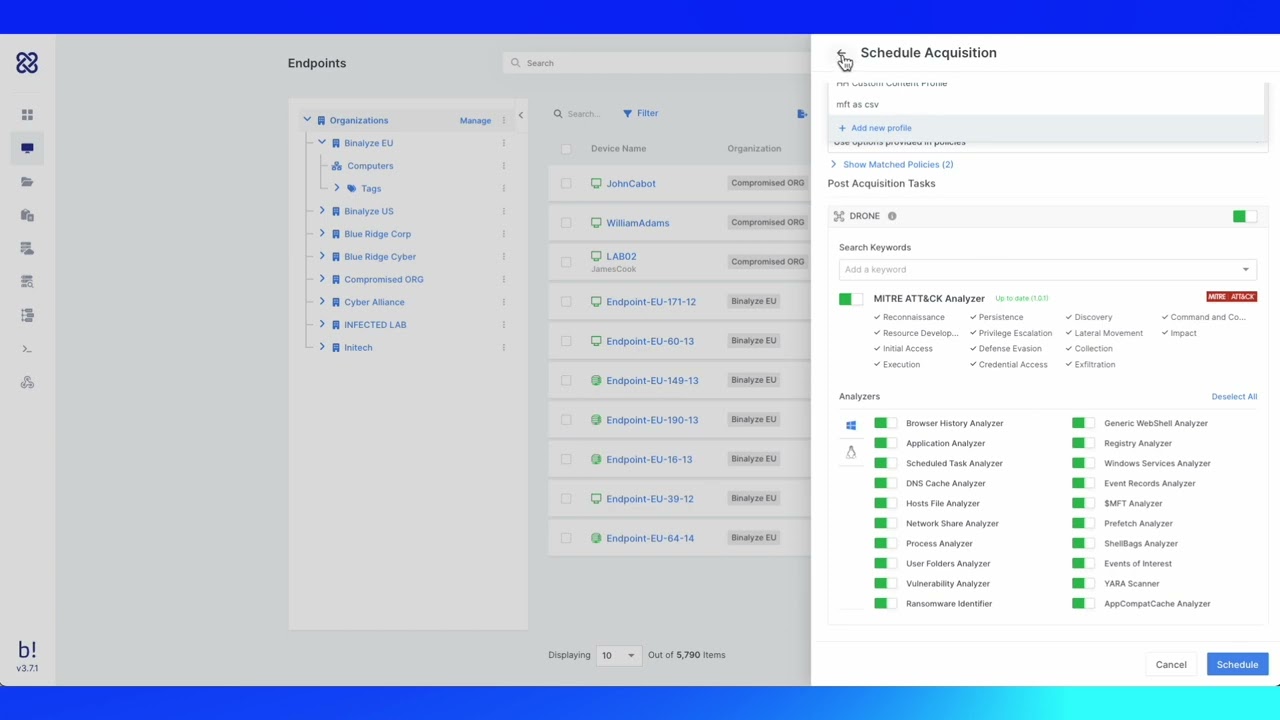Turn off the Ransomware Identifier toggle
This screenshot has height=720, width=1280.
(885, 603)
